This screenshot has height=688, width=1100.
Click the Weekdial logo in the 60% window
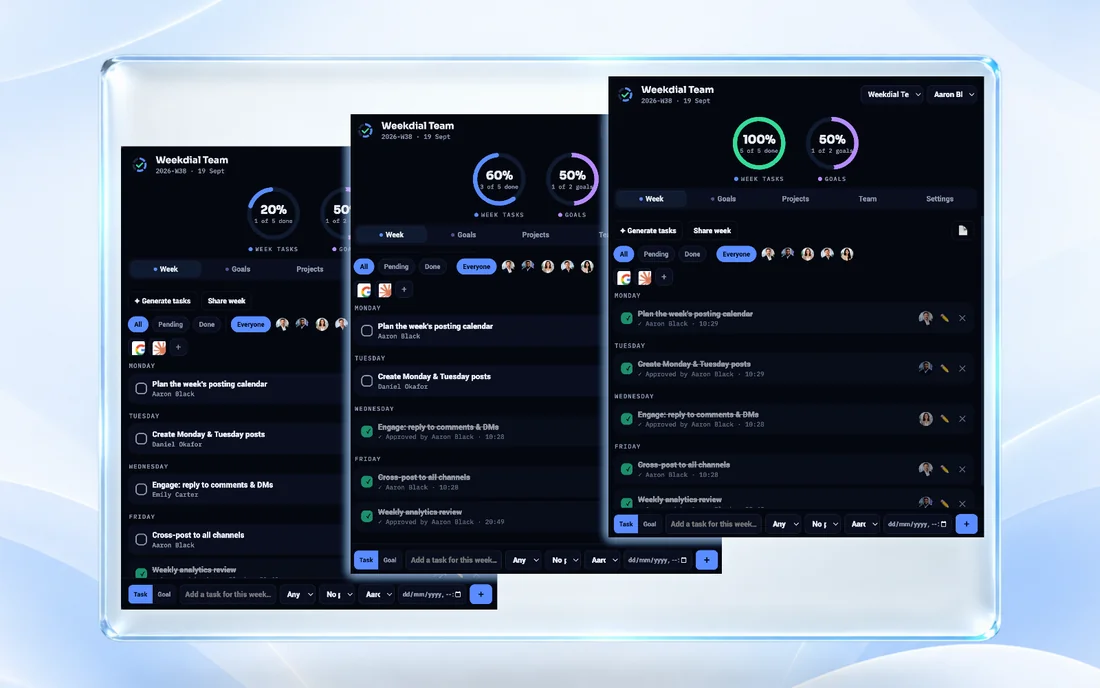click(x=365, y=130)
